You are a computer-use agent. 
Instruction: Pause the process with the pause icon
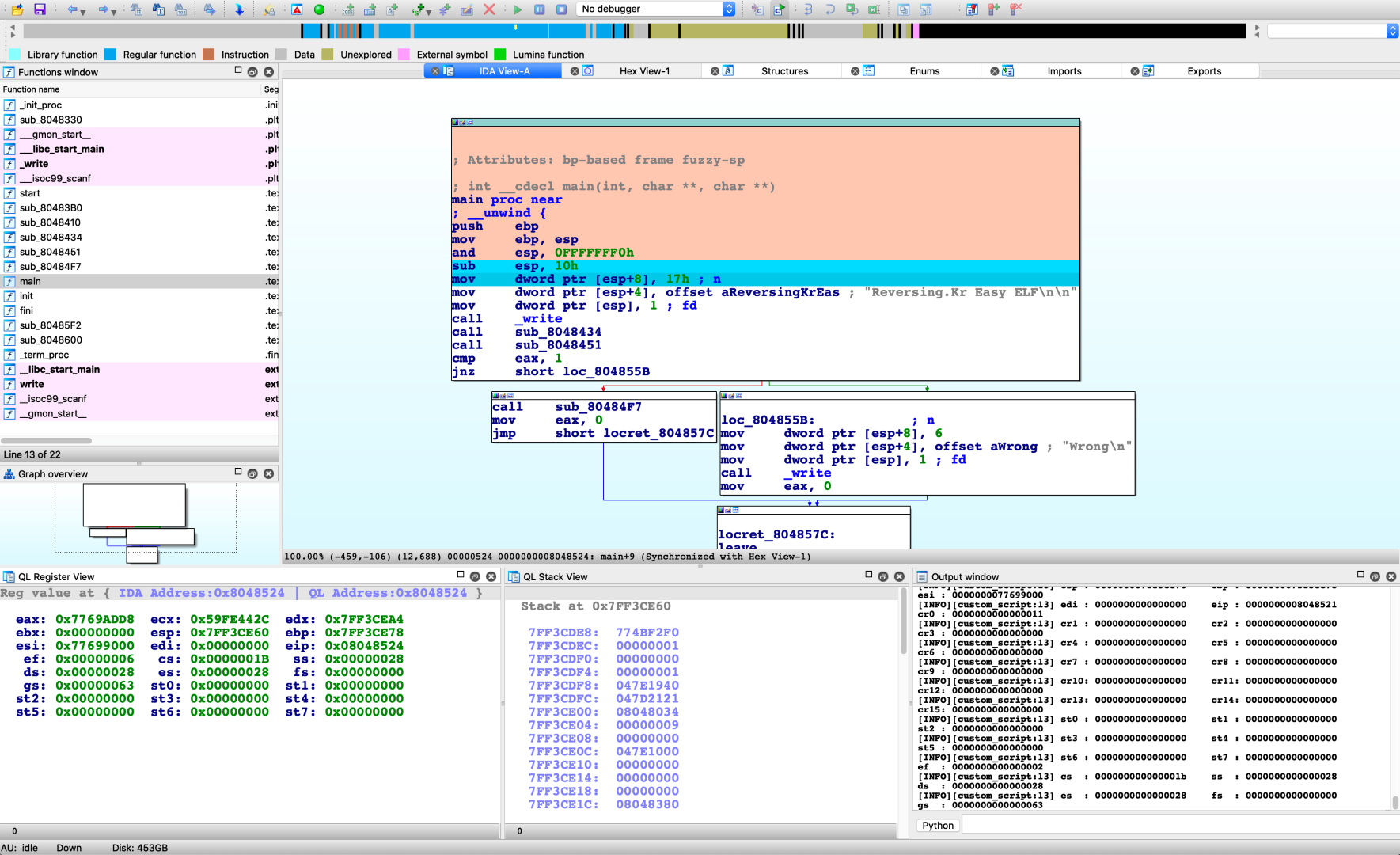tap(539, 9)
